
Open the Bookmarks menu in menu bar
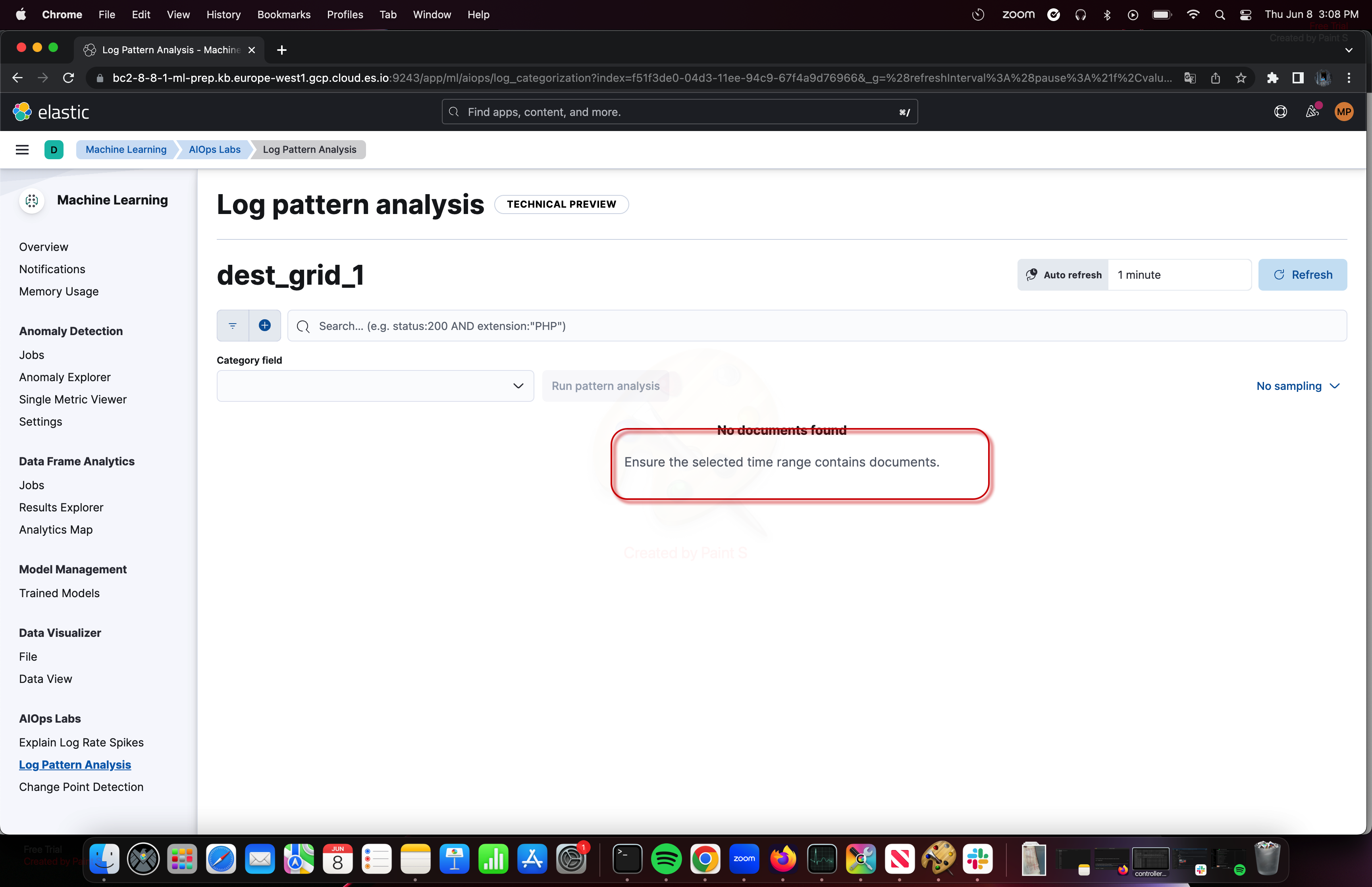(x=283, y=14)
